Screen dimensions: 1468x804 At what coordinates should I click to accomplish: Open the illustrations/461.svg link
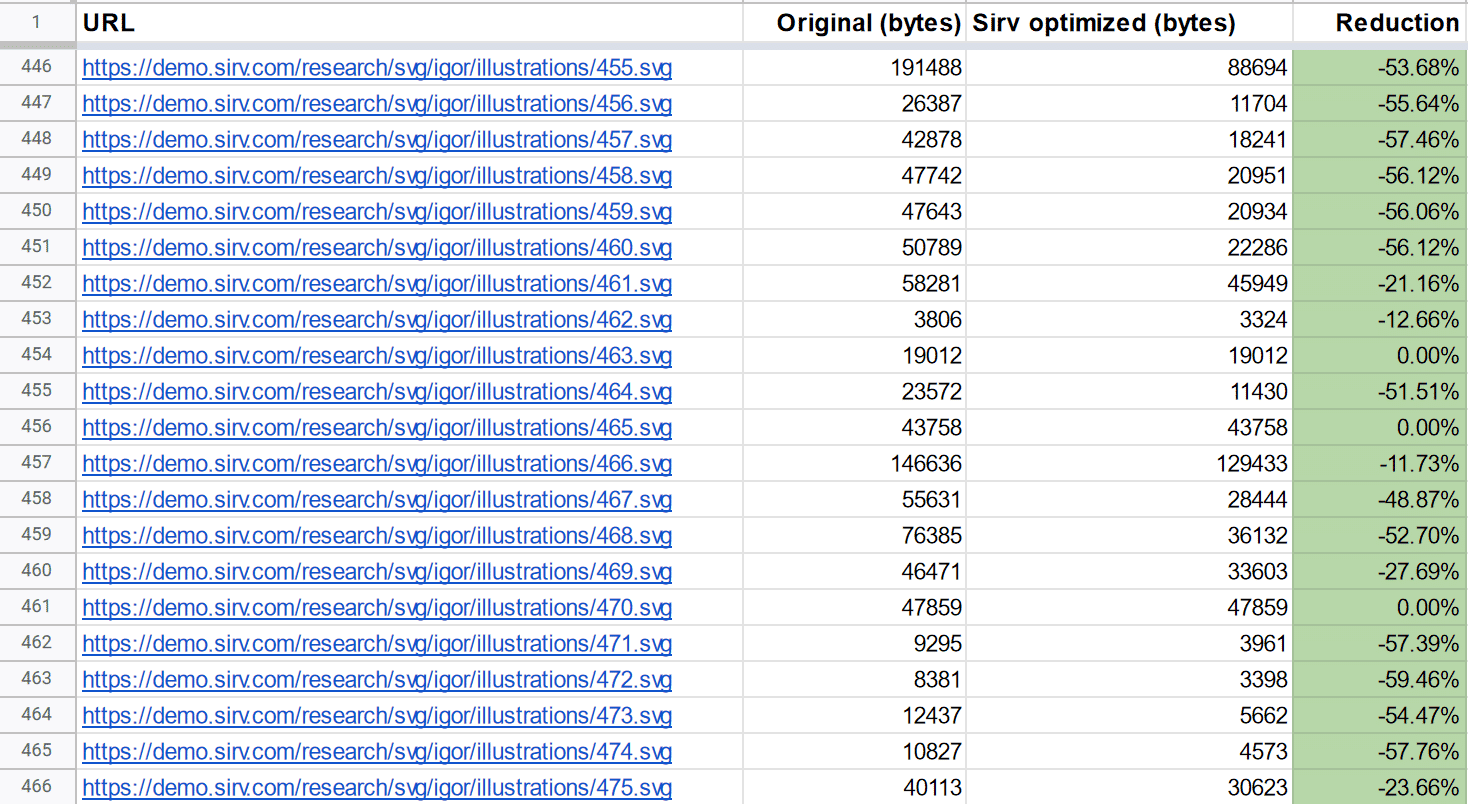point(377,284)
